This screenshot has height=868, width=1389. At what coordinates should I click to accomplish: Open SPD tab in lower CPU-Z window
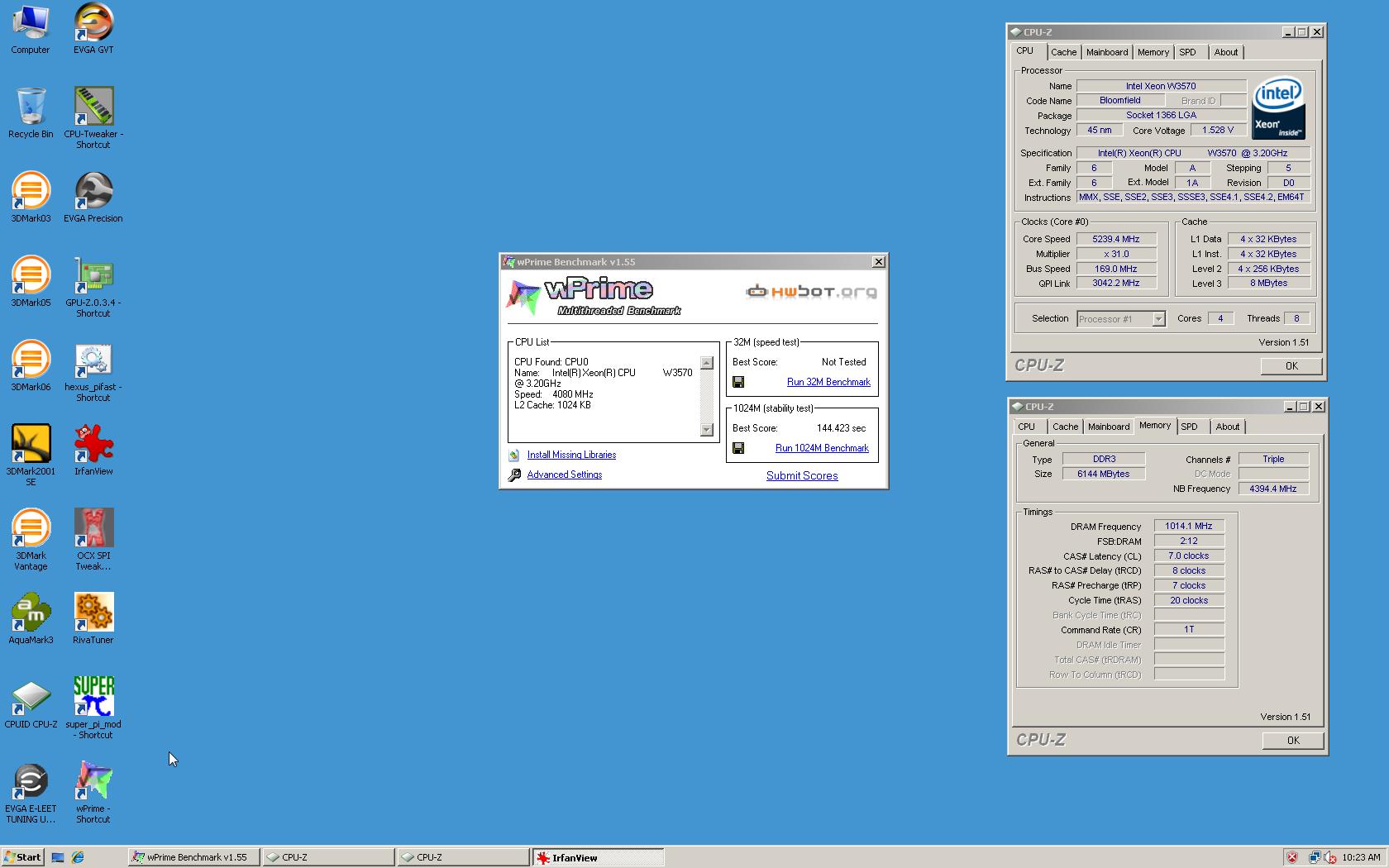point(1189,427)
